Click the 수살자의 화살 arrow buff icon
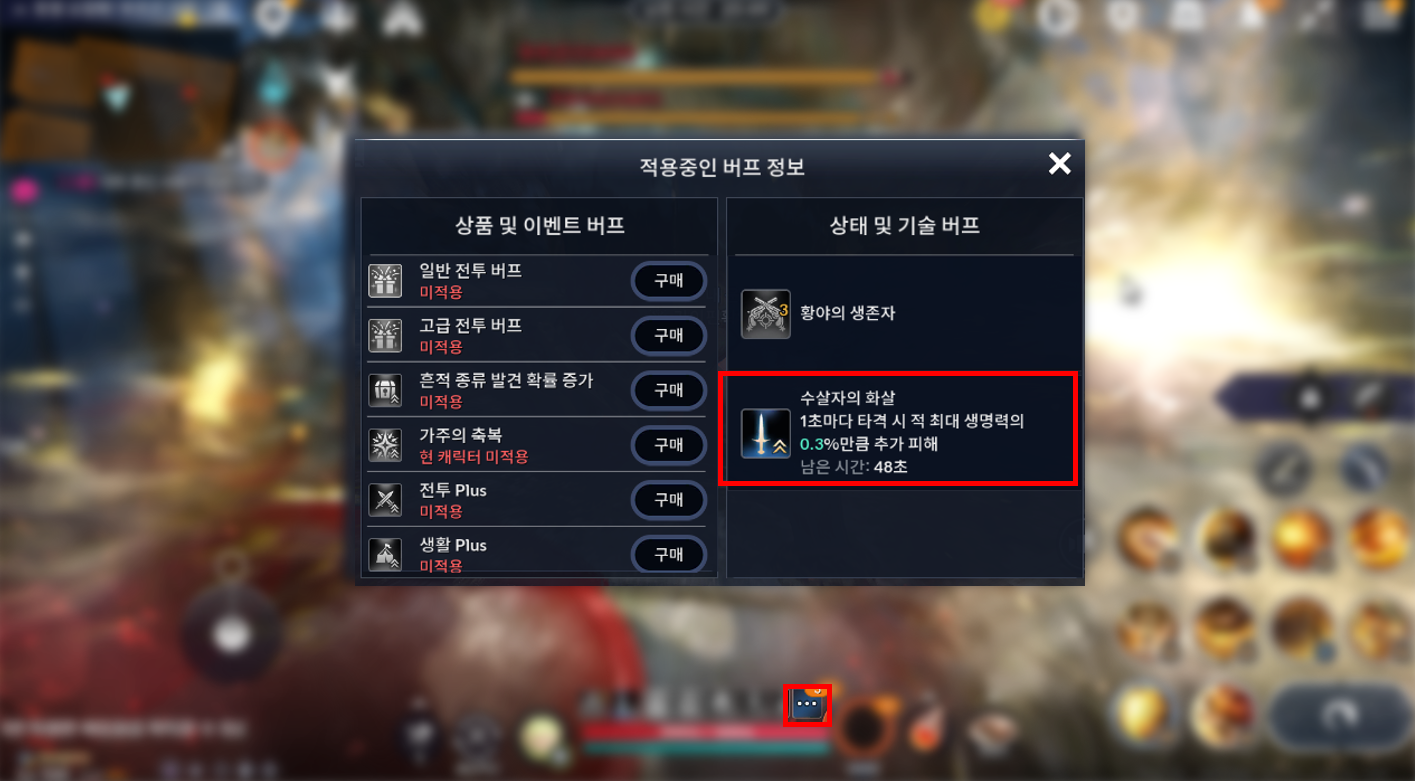1415x781 pixels. (x=766, y=433)
